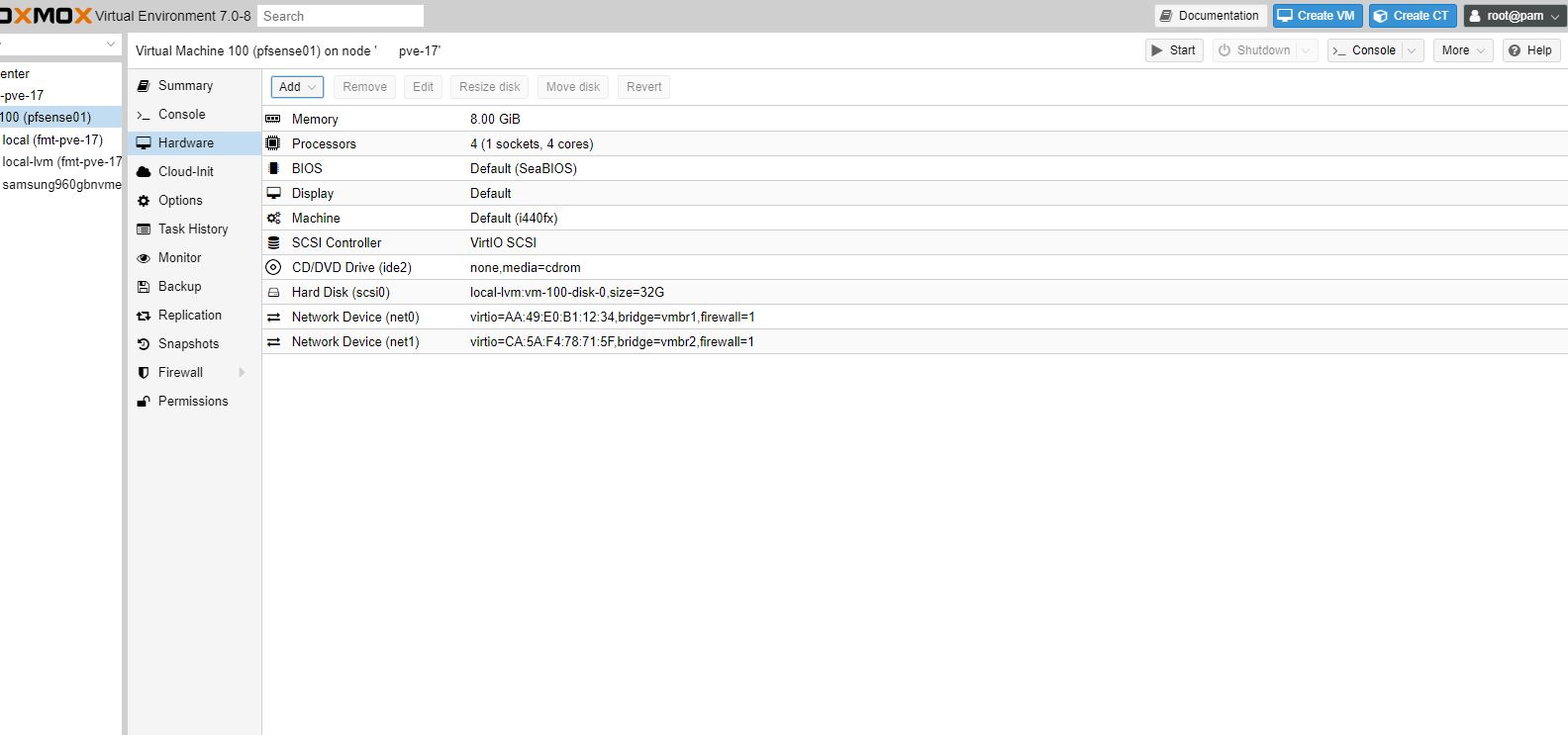Select the net0 value with bridge=vmbr1
The height and width of the screenshot is (735, 1568).
(613, 318)
